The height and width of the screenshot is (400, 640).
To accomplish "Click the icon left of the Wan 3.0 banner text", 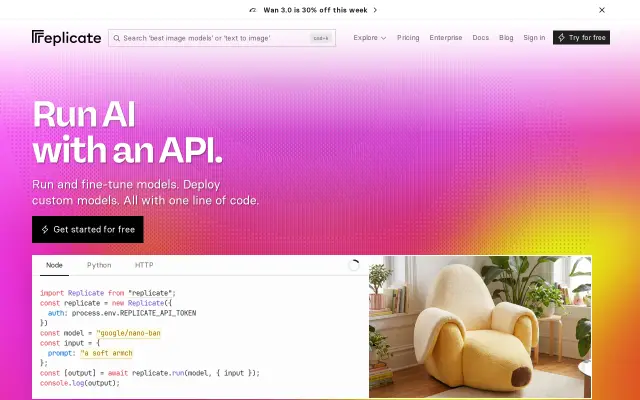I will (253, 10).
